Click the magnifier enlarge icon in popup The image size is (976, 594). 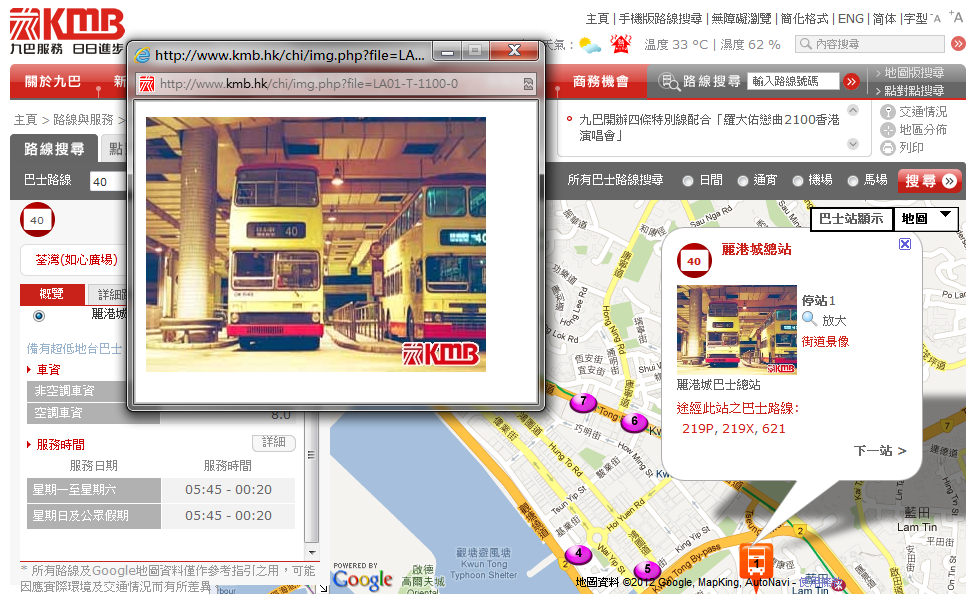pos(809,319)
